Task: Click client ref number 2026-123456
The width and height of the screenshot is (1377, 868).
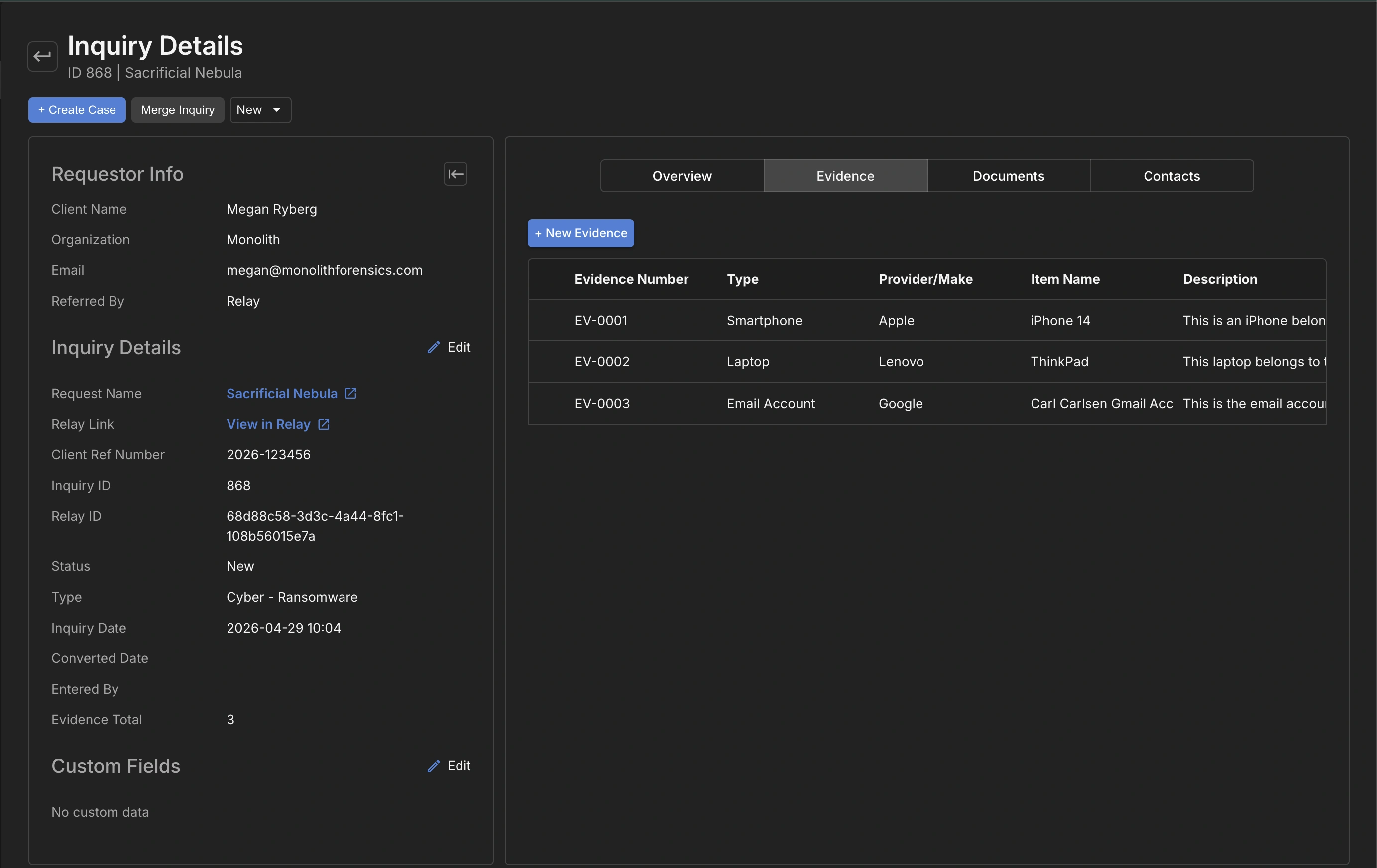Action: tap(268, 454)
